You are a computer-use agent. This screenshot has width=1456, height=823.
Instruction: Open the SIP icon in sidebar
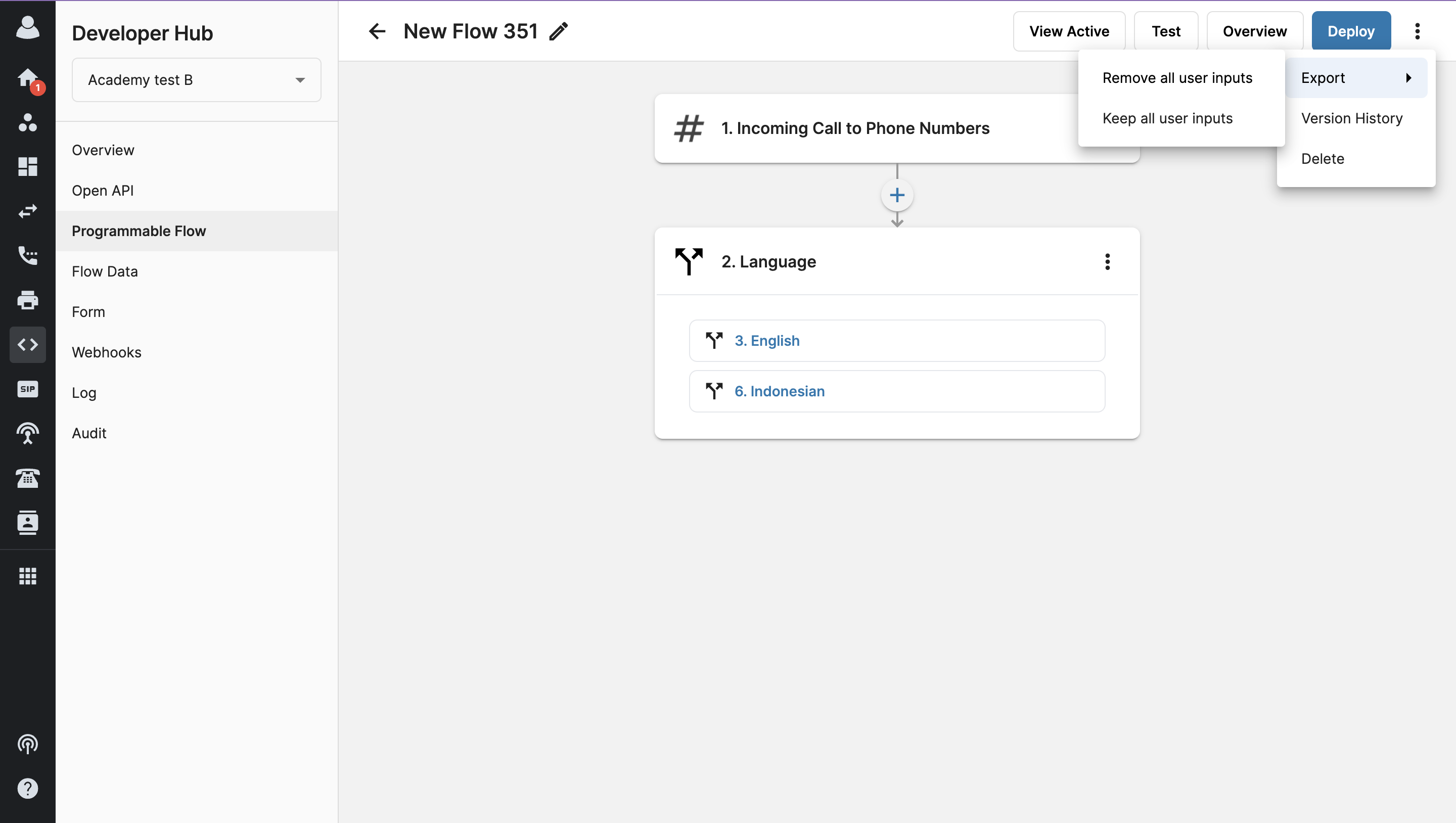pos(27,389)
